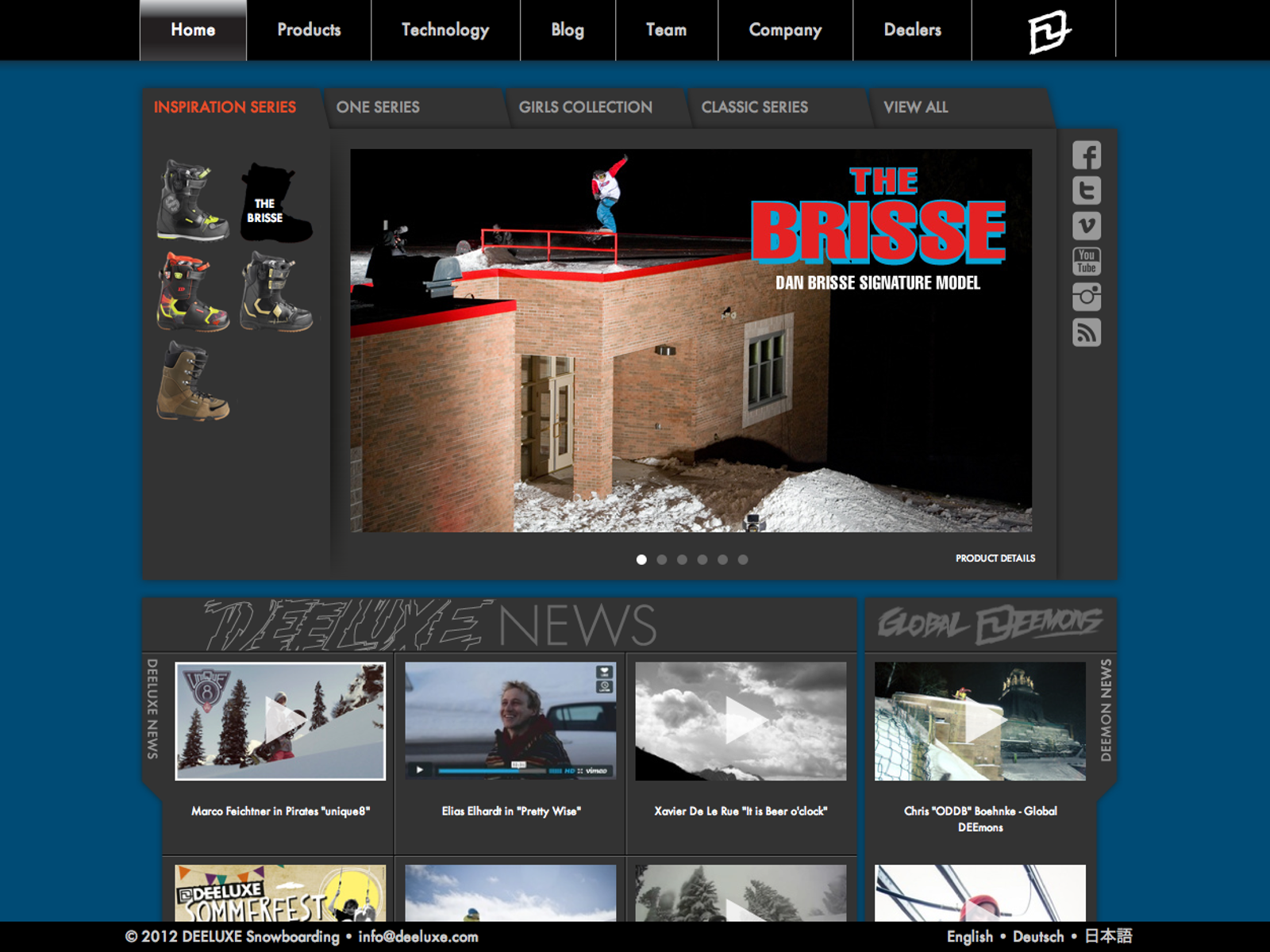This screenshot has height=952, width=1270.
Task: Open the Product Details link
Action: pyautogui.click(x=995, y=559)
